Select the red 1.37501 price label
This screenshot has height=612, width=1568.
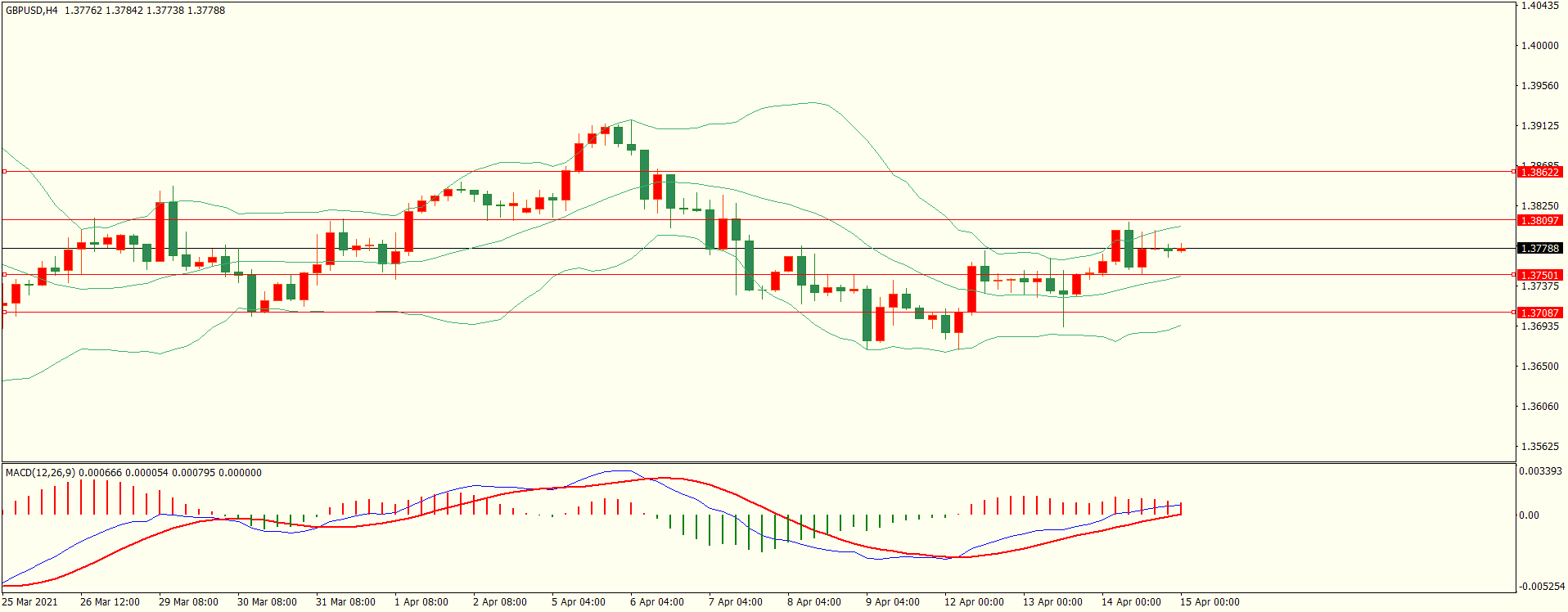click(1539, 276)
